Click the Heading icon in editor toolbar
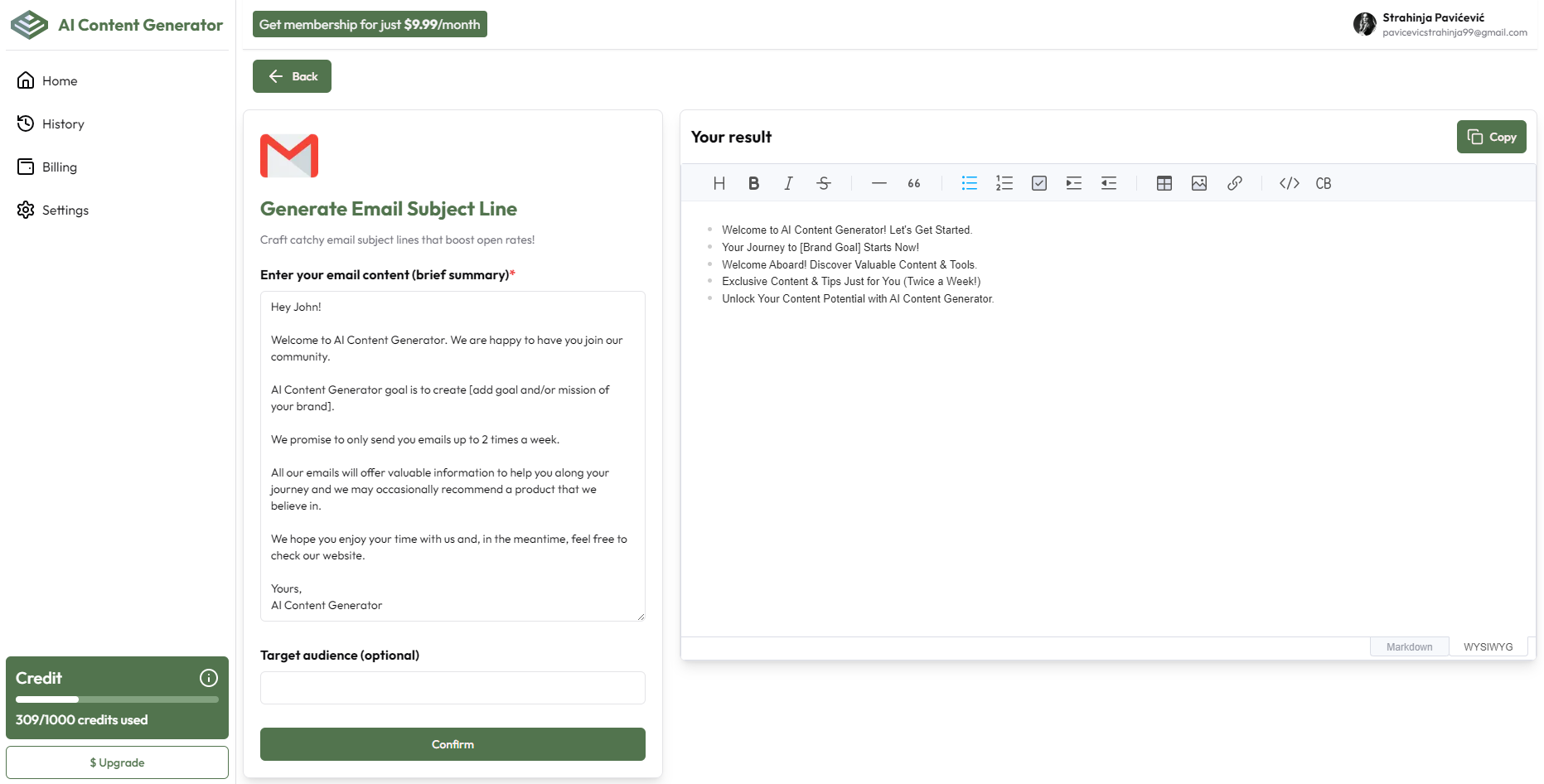 719,183
